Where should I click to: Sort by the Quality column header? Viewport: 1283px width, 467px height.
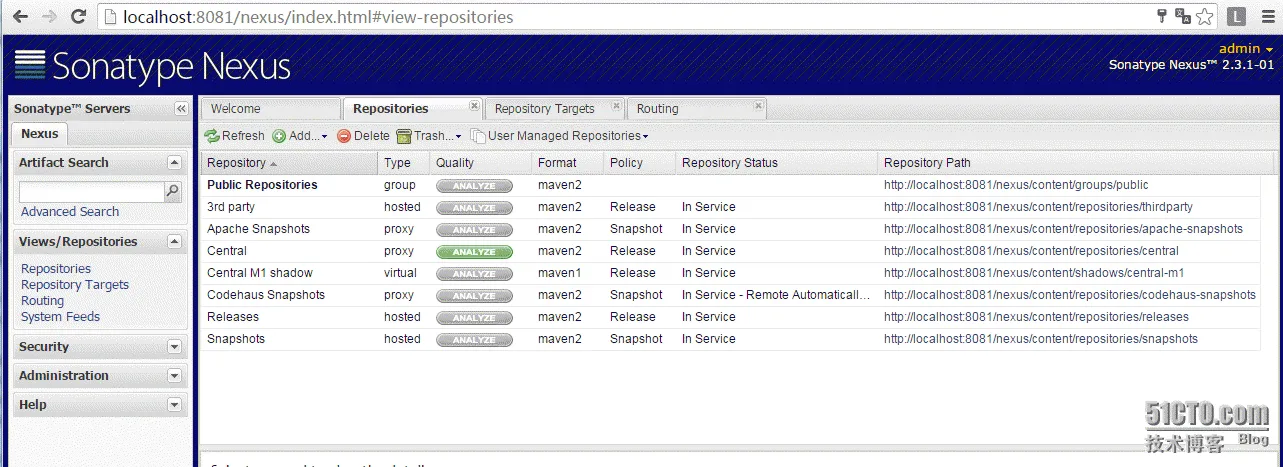pos(481,163)
